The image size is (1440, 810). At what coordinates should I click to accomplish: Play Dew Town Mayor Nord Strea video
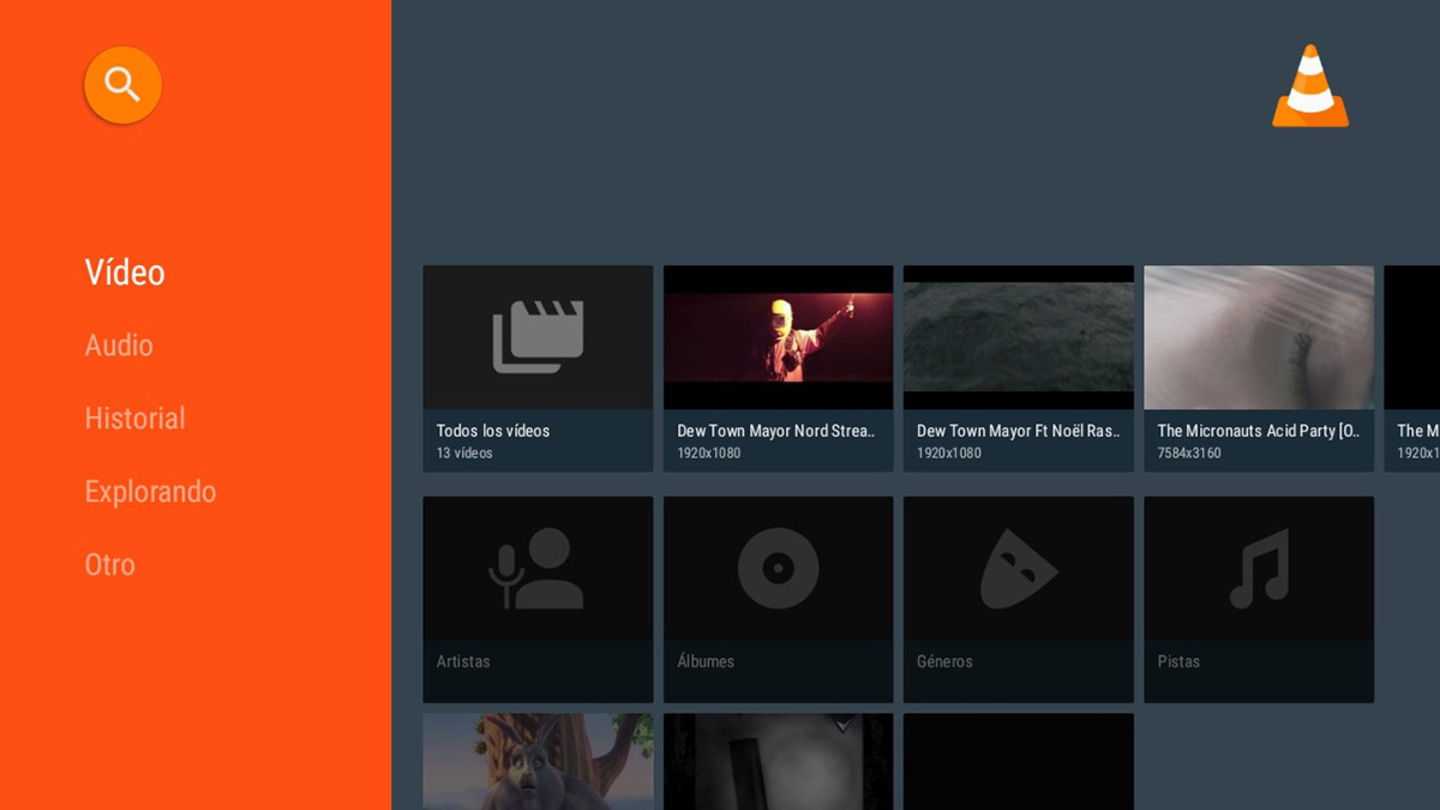(x=777, y=367)
